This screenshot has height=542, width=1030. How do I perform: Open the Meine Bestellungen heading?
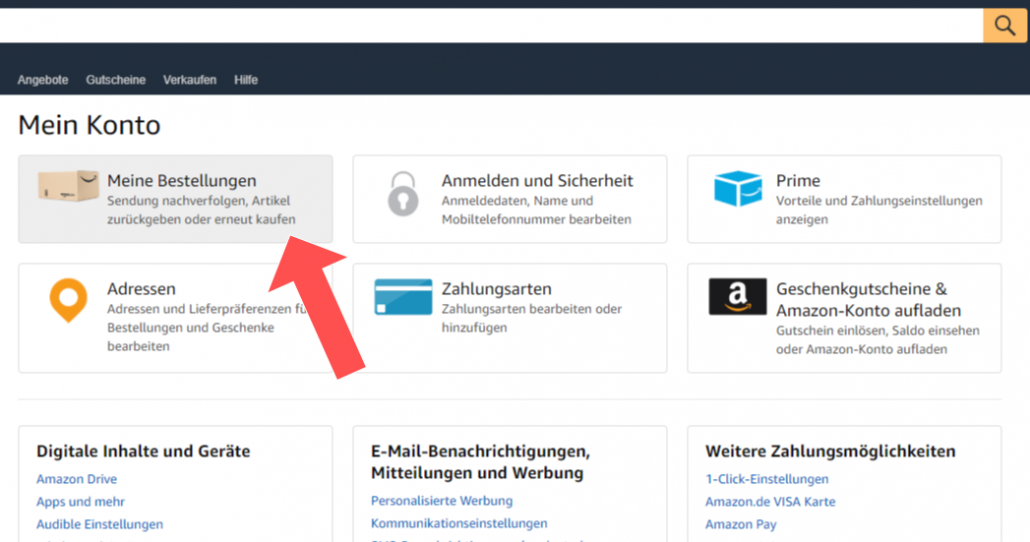[x=182, y=181]
